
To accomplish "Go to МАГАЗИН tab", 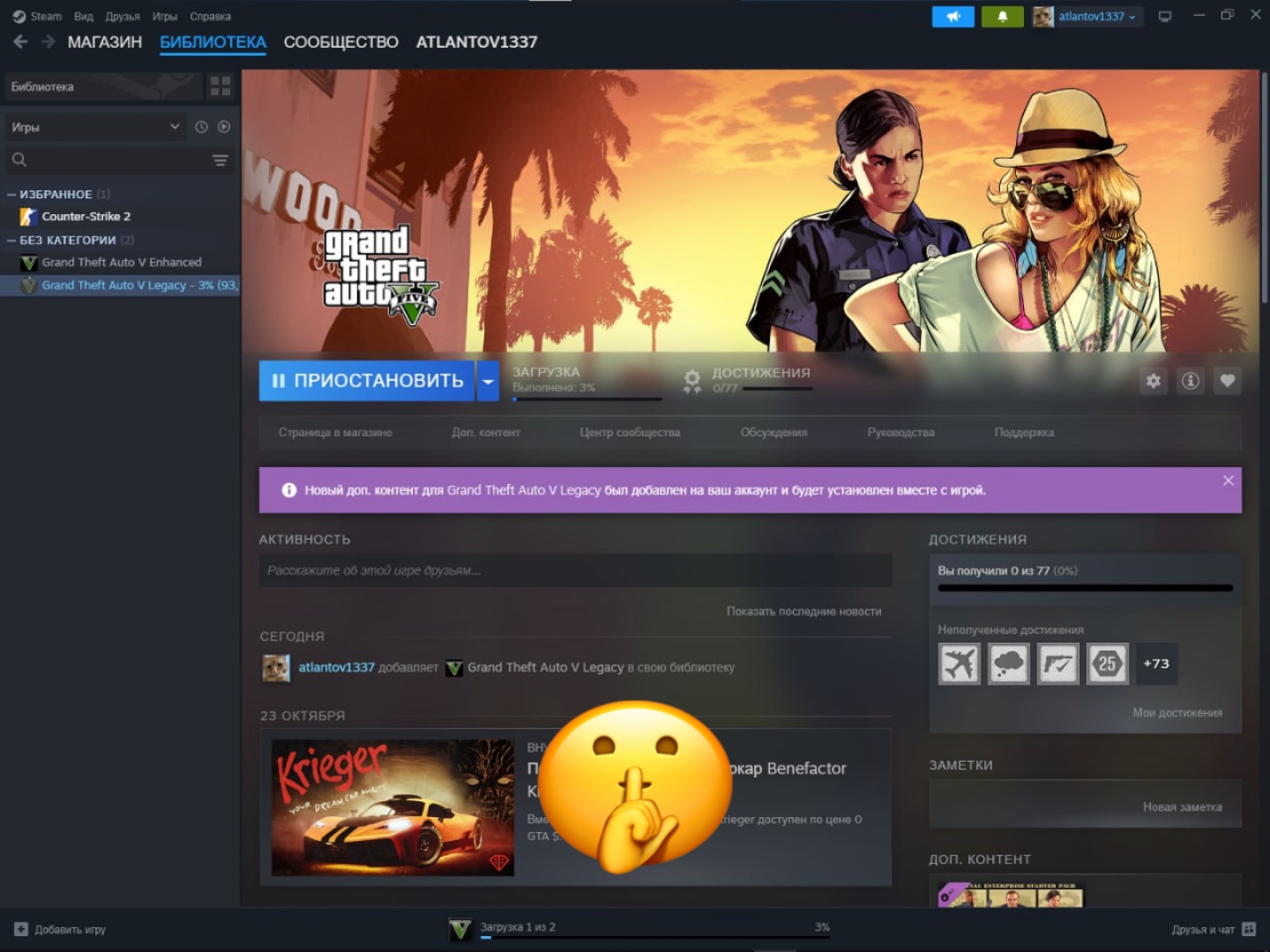I will (105, 42).
